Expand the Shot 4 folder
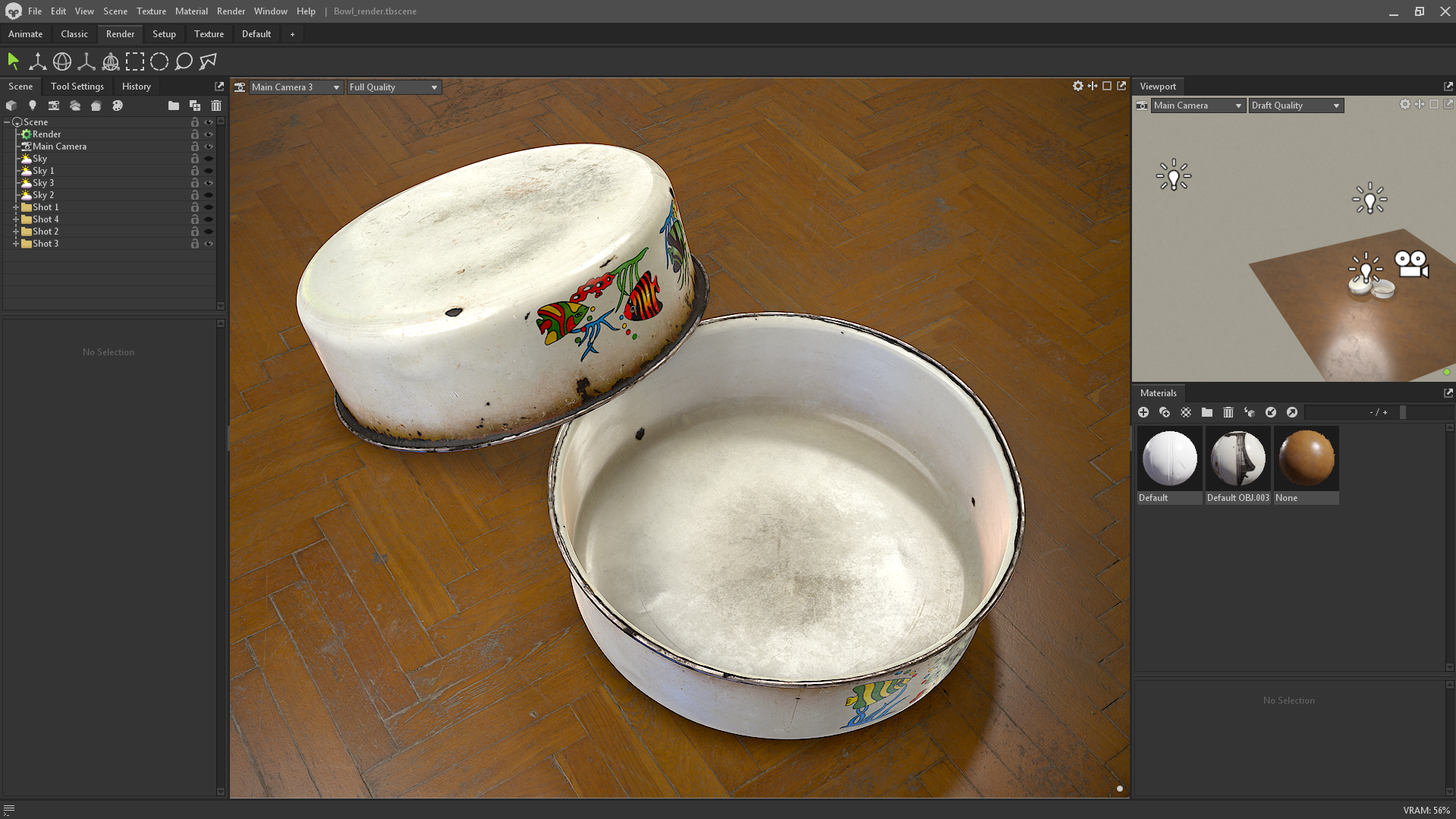Image resolution: width=1456 pixels, height=819 pixels. [x=16, y=219]
